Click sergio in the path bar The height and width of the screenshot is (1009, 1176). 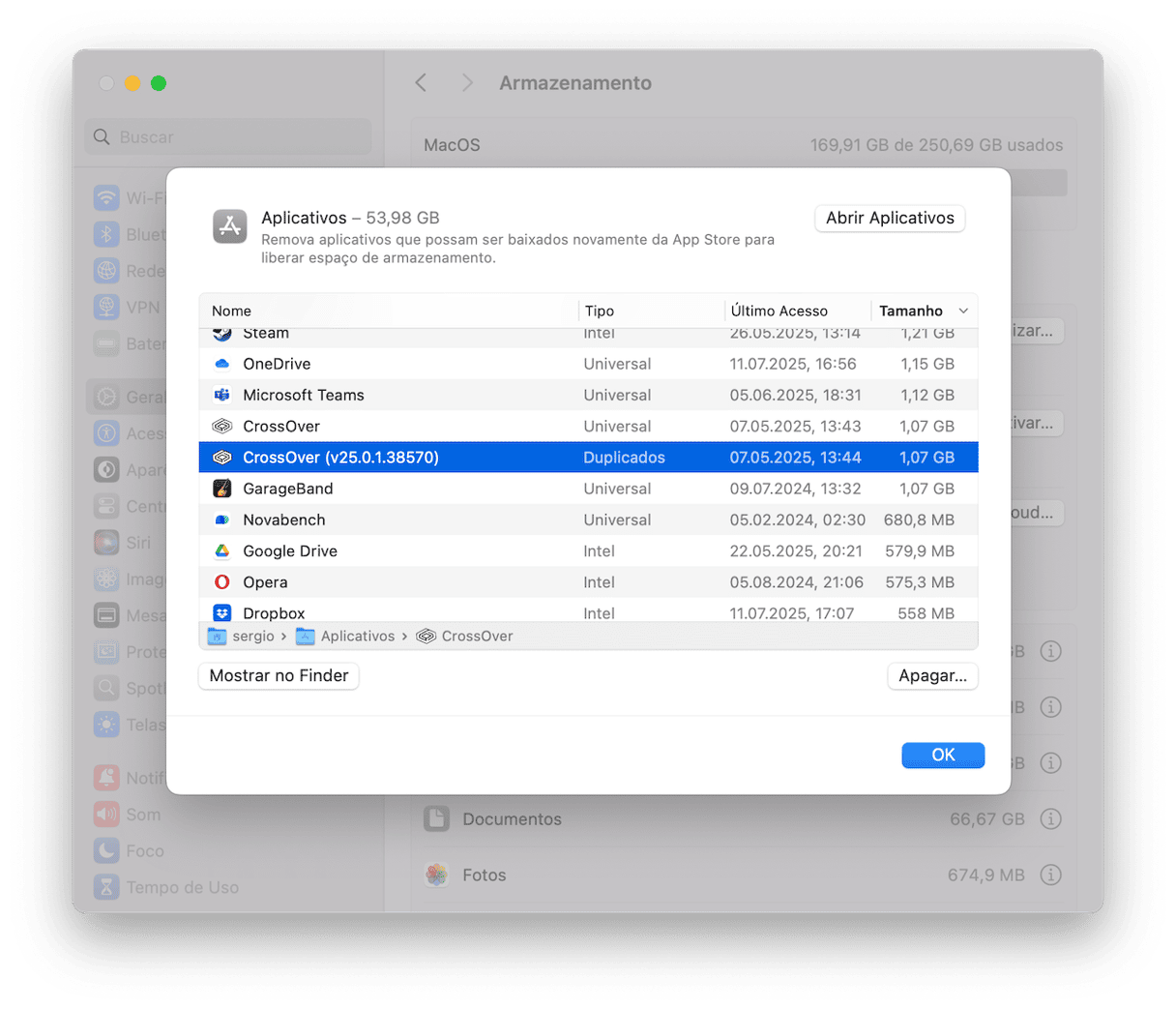253,636
